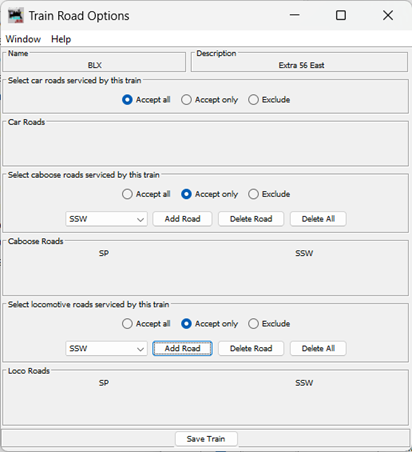Select Accept all for locomotive roads
412x452 pixels.
[x=146, y=324]
